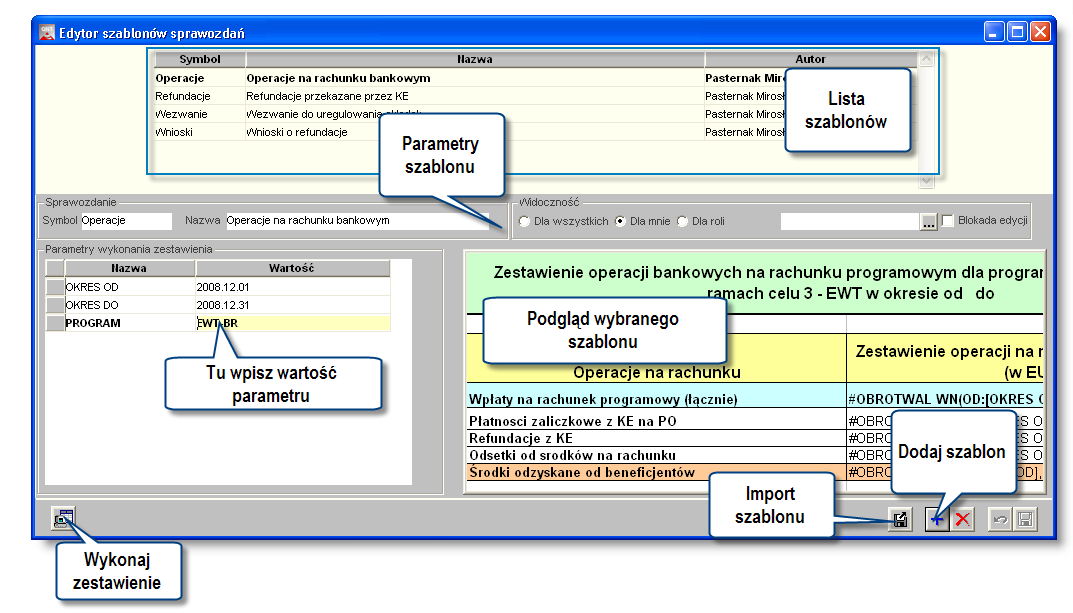Select the 'Dla wszystkich' radio button
The height and width of the screenshot is (613, 1073).
pos(525,221)
